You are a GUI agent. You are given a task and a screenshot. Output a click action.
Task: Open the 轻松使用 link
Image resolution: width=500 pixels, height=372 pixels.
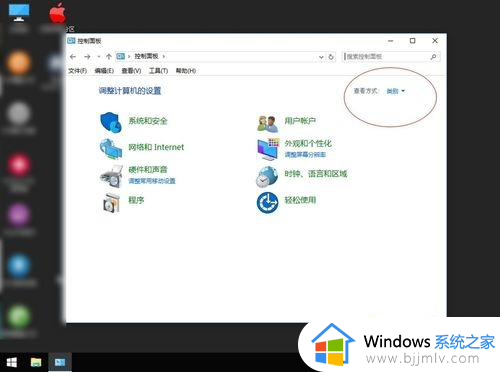[300, 200]
